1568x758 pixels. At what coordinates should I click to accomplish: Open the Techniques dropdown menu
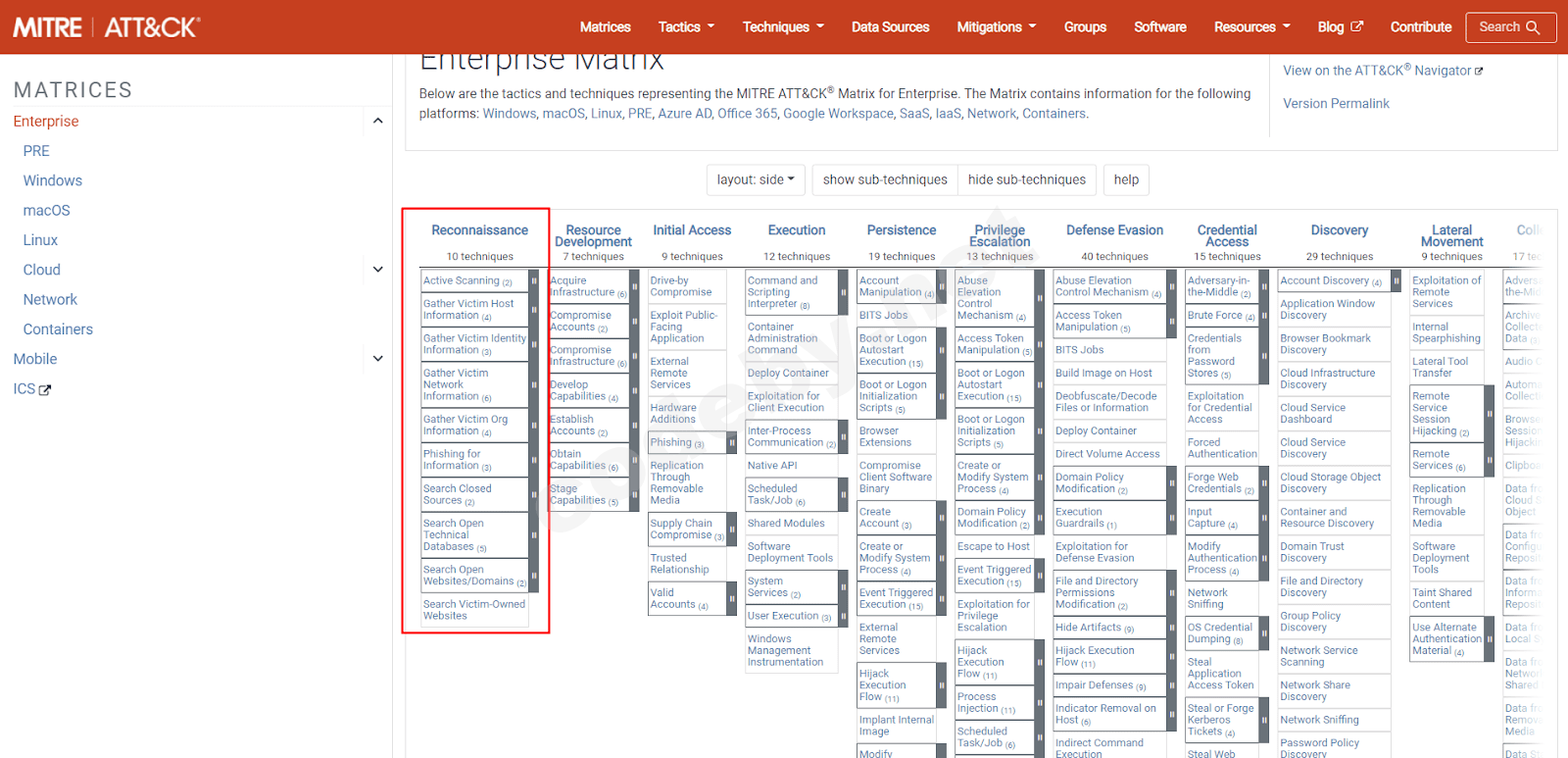coord(783,27)
